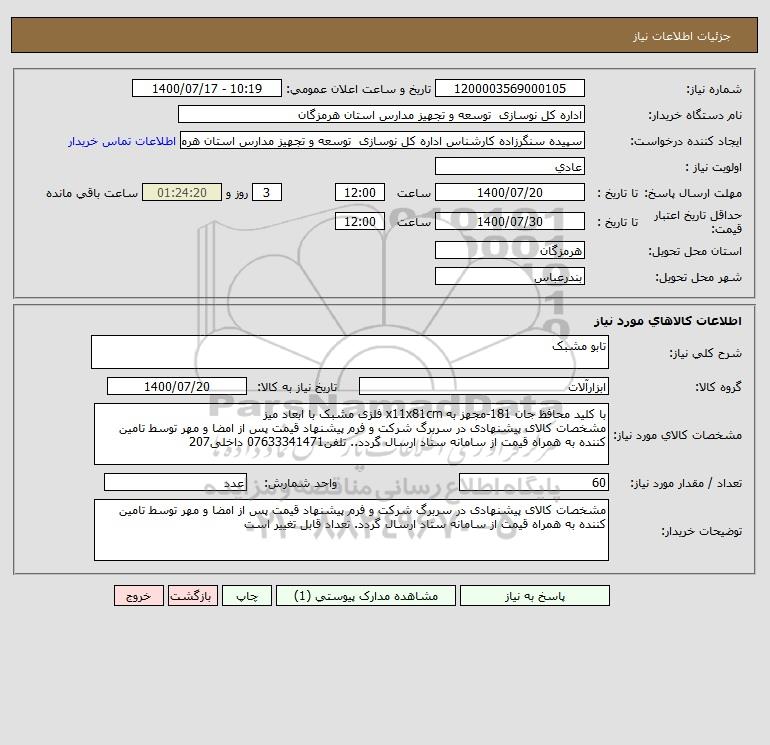The image size is (770, 745).
Task: Click the buyer notes text area
Action: [x=351, y=530]
